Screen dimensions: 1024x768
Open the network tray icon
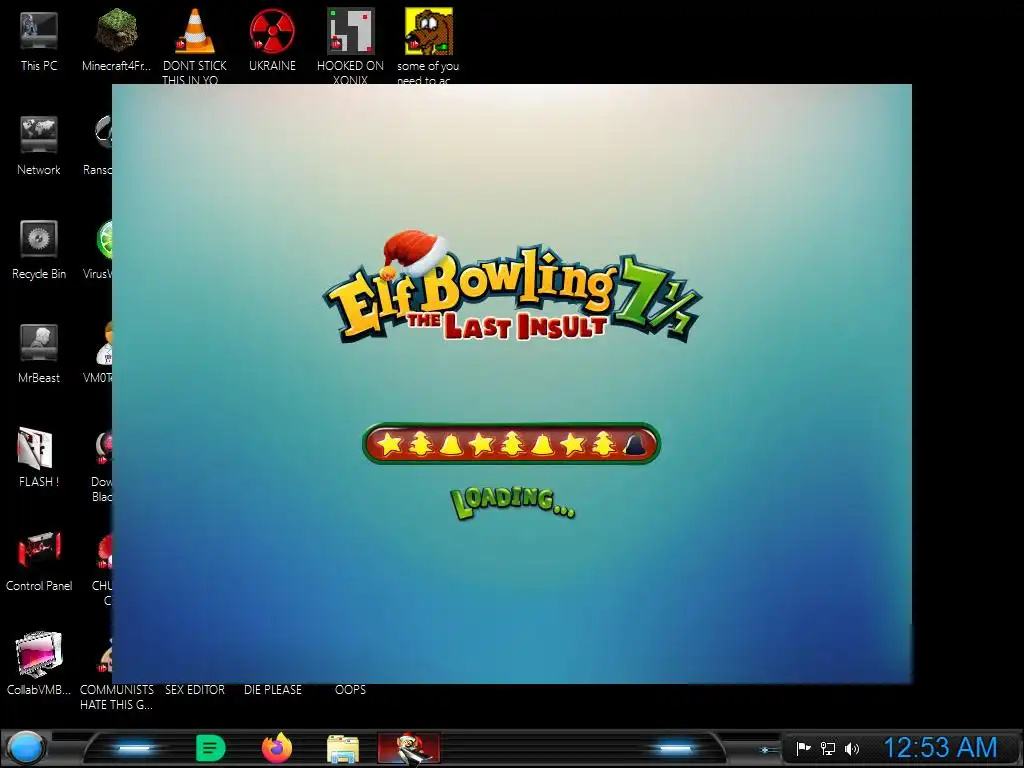827,748
